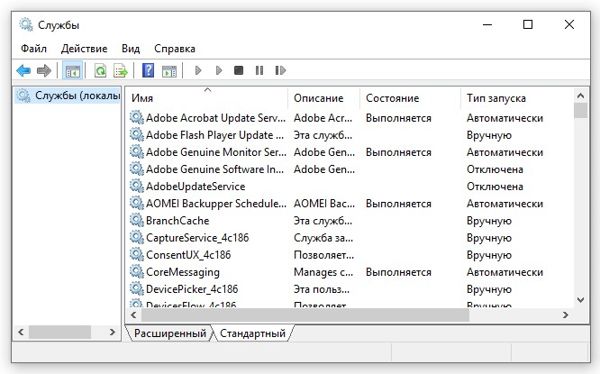Click Отключена startup type of AdobeUpdateService
This screenshot has width=600, height=374.
pos(495,186)
